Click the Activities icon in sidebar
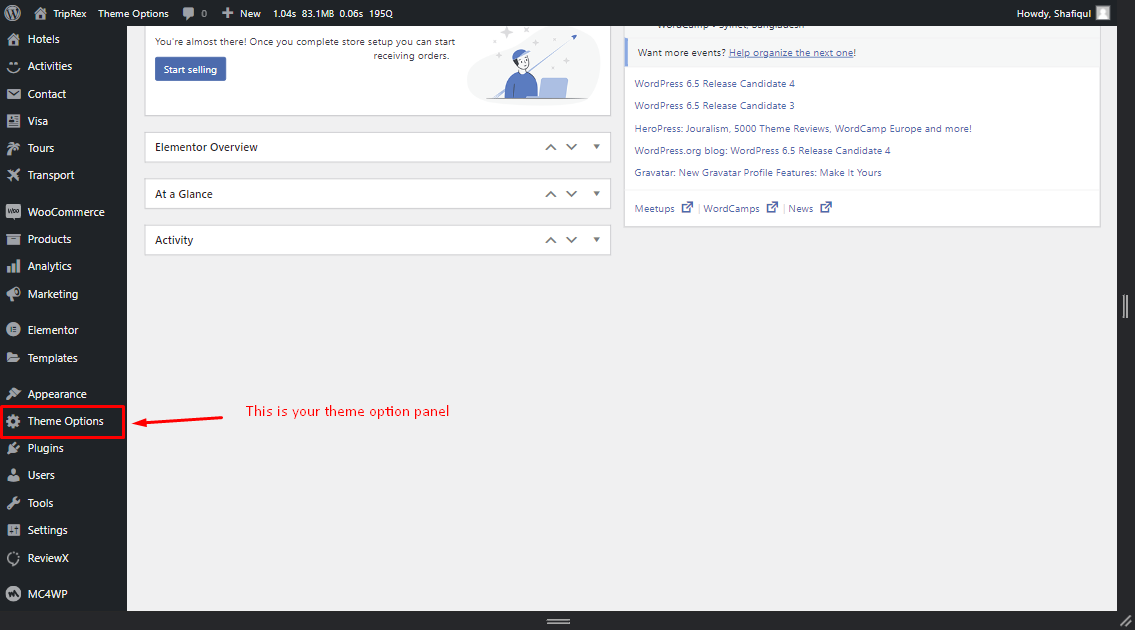 point(13,66)
